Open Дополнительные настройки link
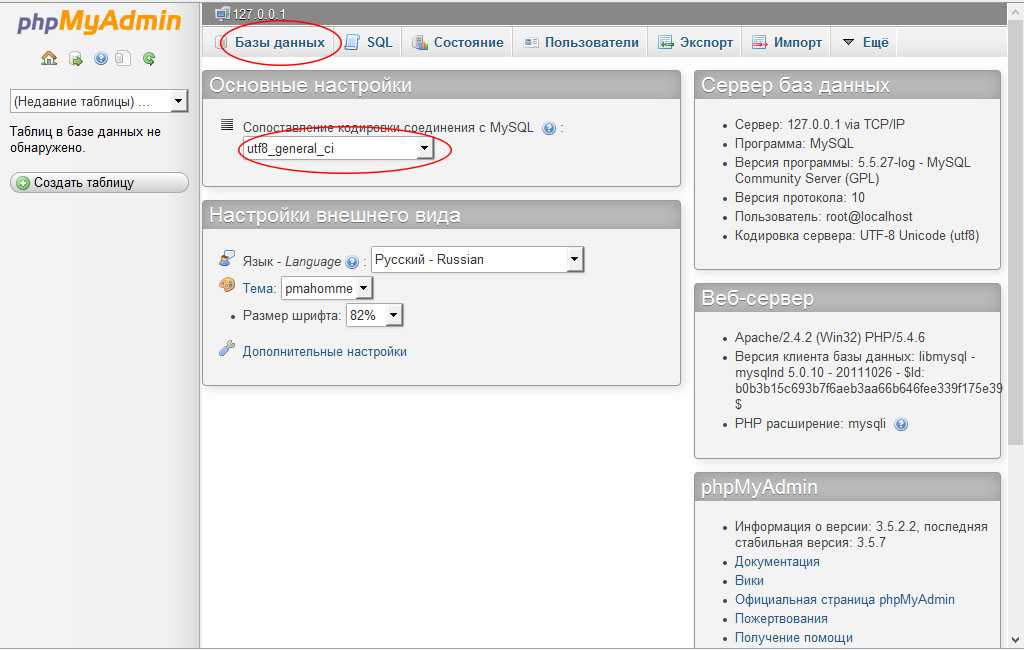The height and width of the screenshot is (650, 1024). tap(325, 351)
